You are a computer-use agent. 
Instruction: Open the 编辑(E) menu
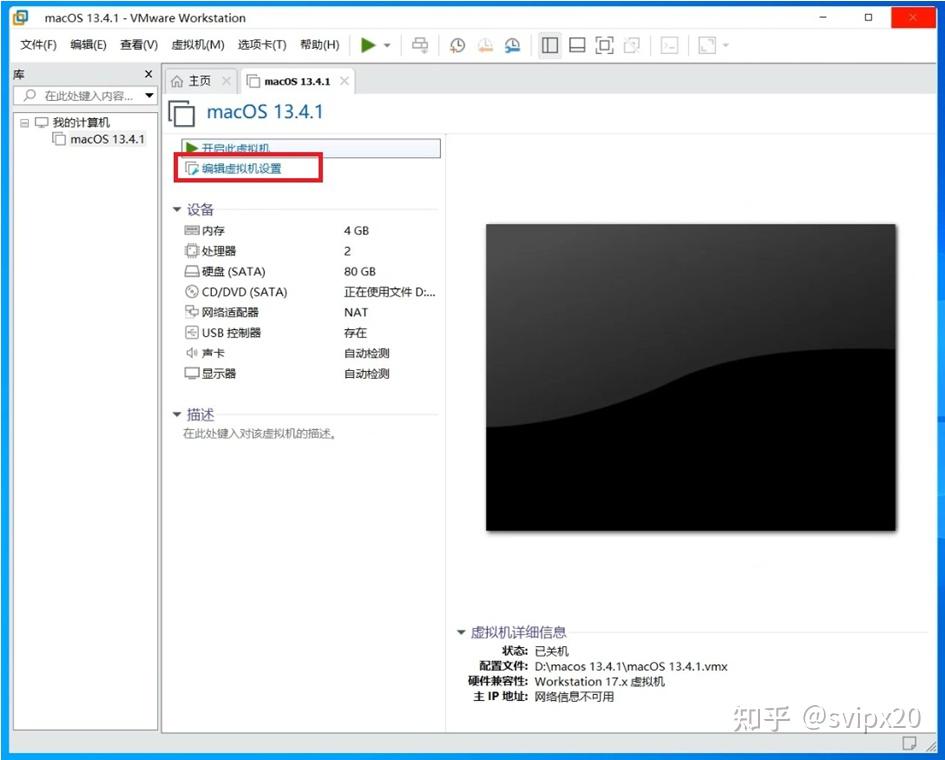(x=88, y=45)
